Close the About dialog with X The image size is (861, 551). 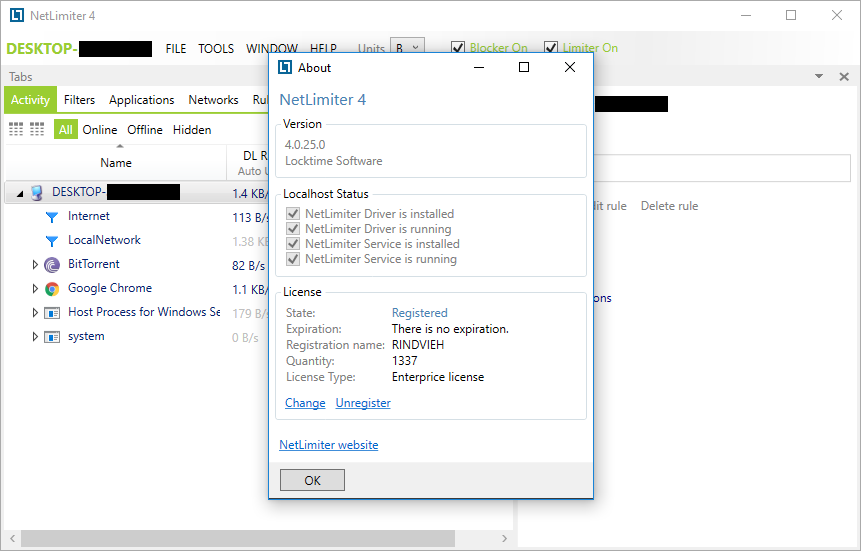click(570, 67)
